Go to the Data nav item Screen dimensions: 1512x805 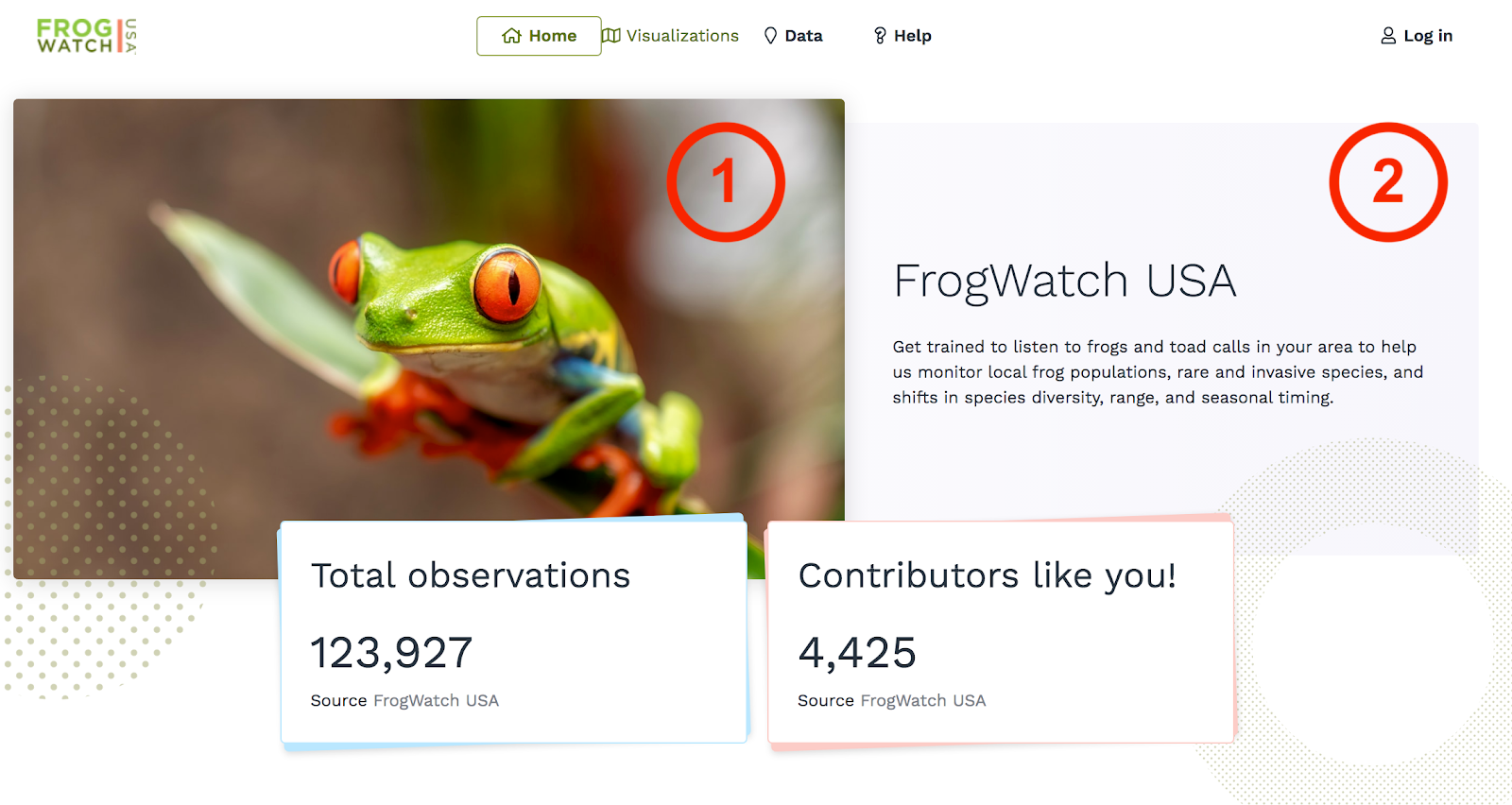point(803,36)
